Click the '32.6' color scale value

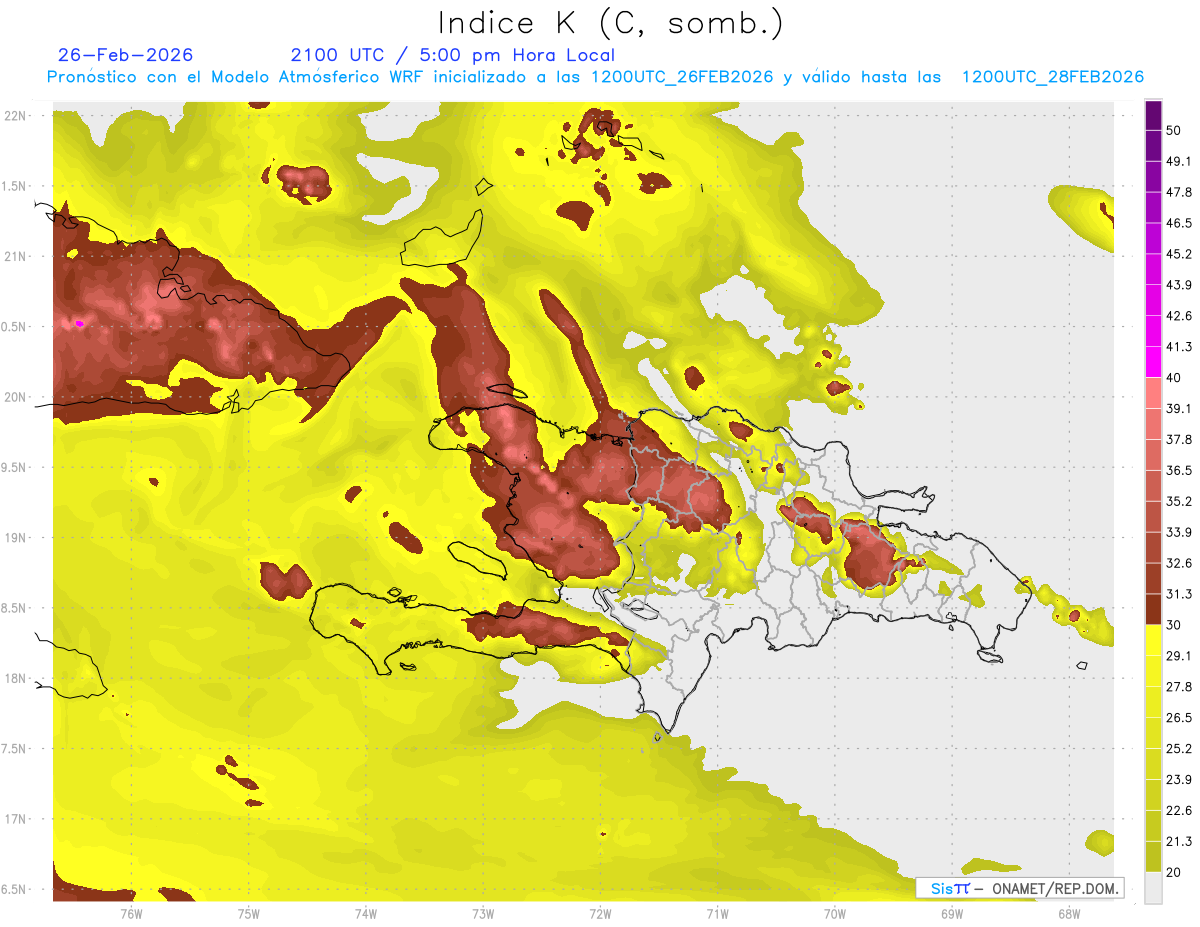[1179, 563]
